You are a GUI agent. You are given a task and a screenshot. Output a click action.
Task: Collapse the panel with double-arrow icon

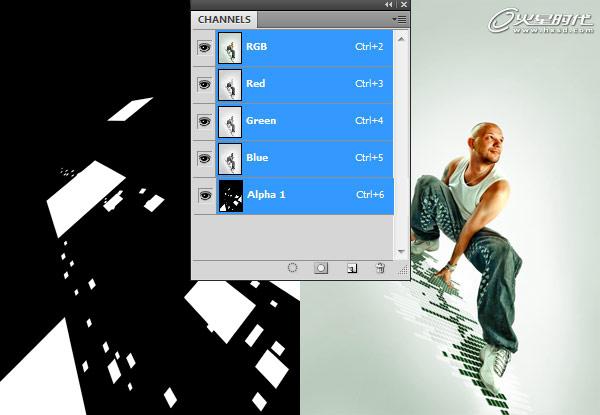389,5
